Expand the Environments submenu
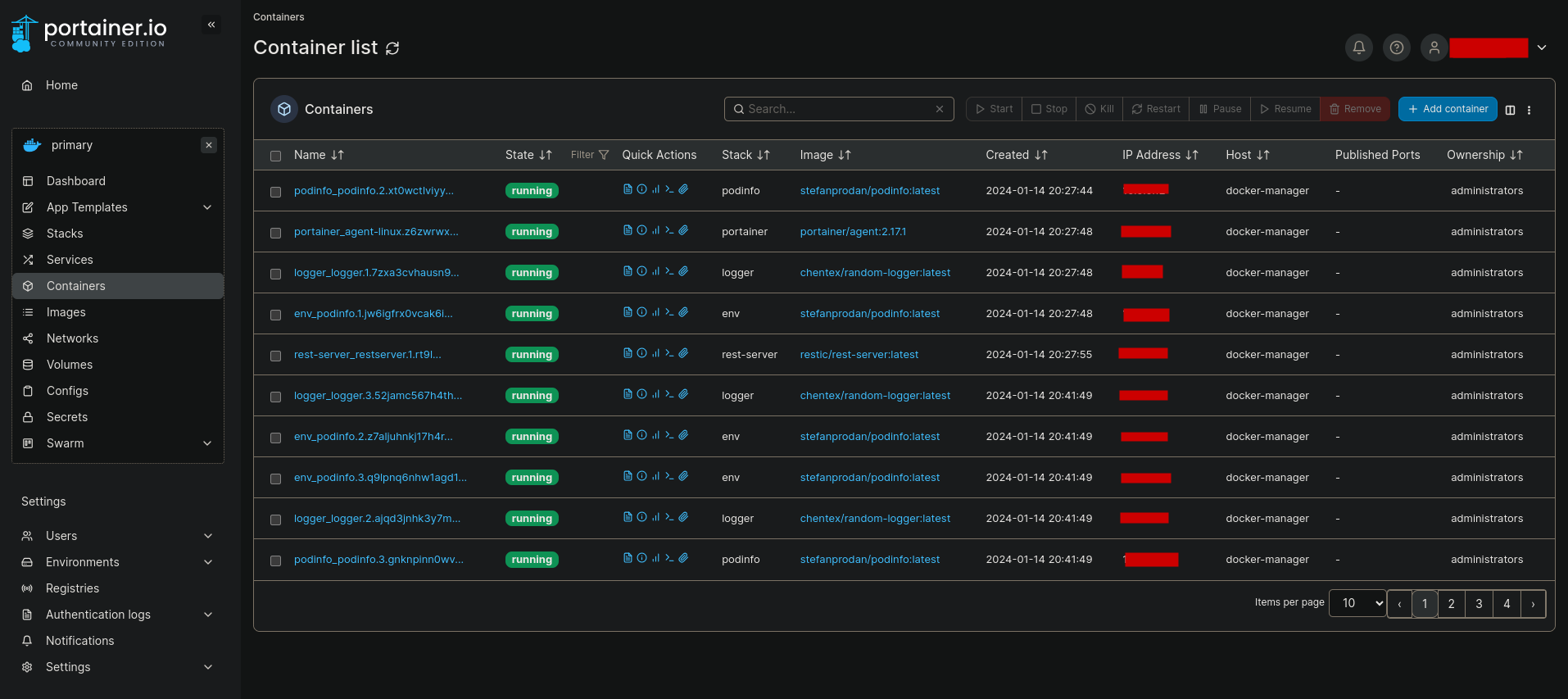1568x699 pixels. click(x=208, y=562)
